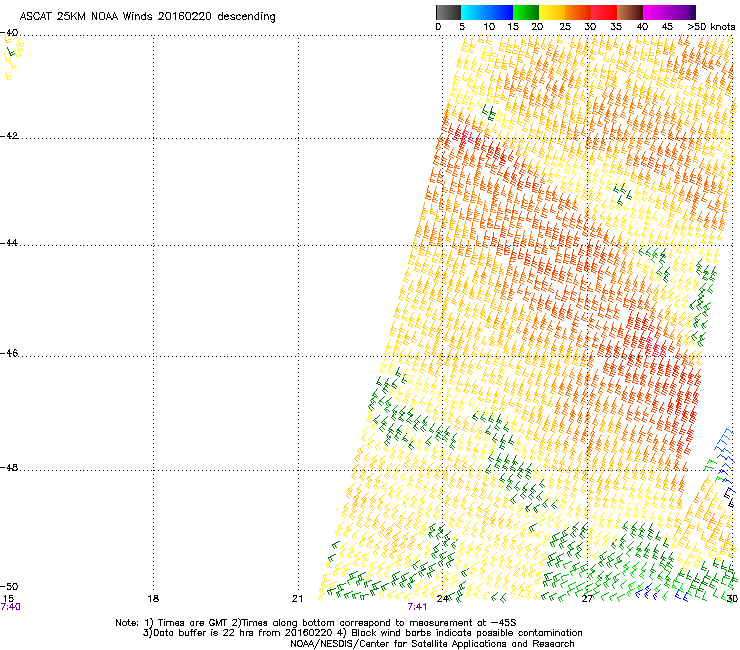The height and width of the screenshot is (650, 740).
Task: Click the gray 0-5 knots color swatch
Action: coord(448,12)
